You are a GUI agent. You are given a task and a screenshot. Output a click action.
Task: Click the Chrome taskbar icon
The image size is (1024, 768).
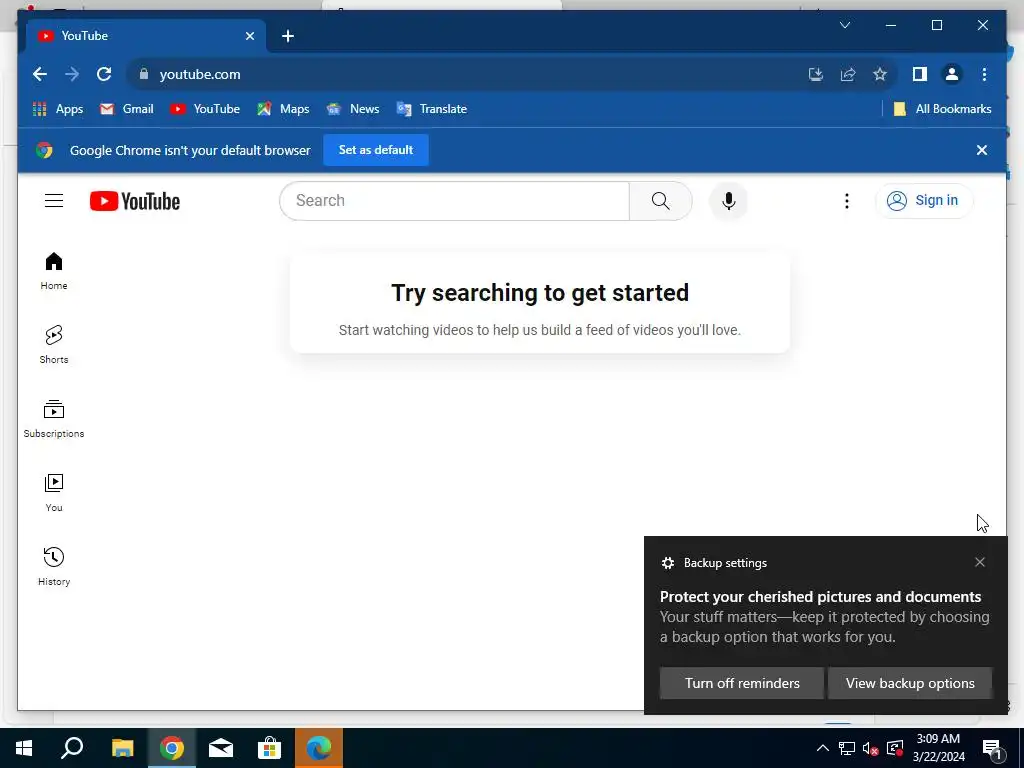click(172, 748)
